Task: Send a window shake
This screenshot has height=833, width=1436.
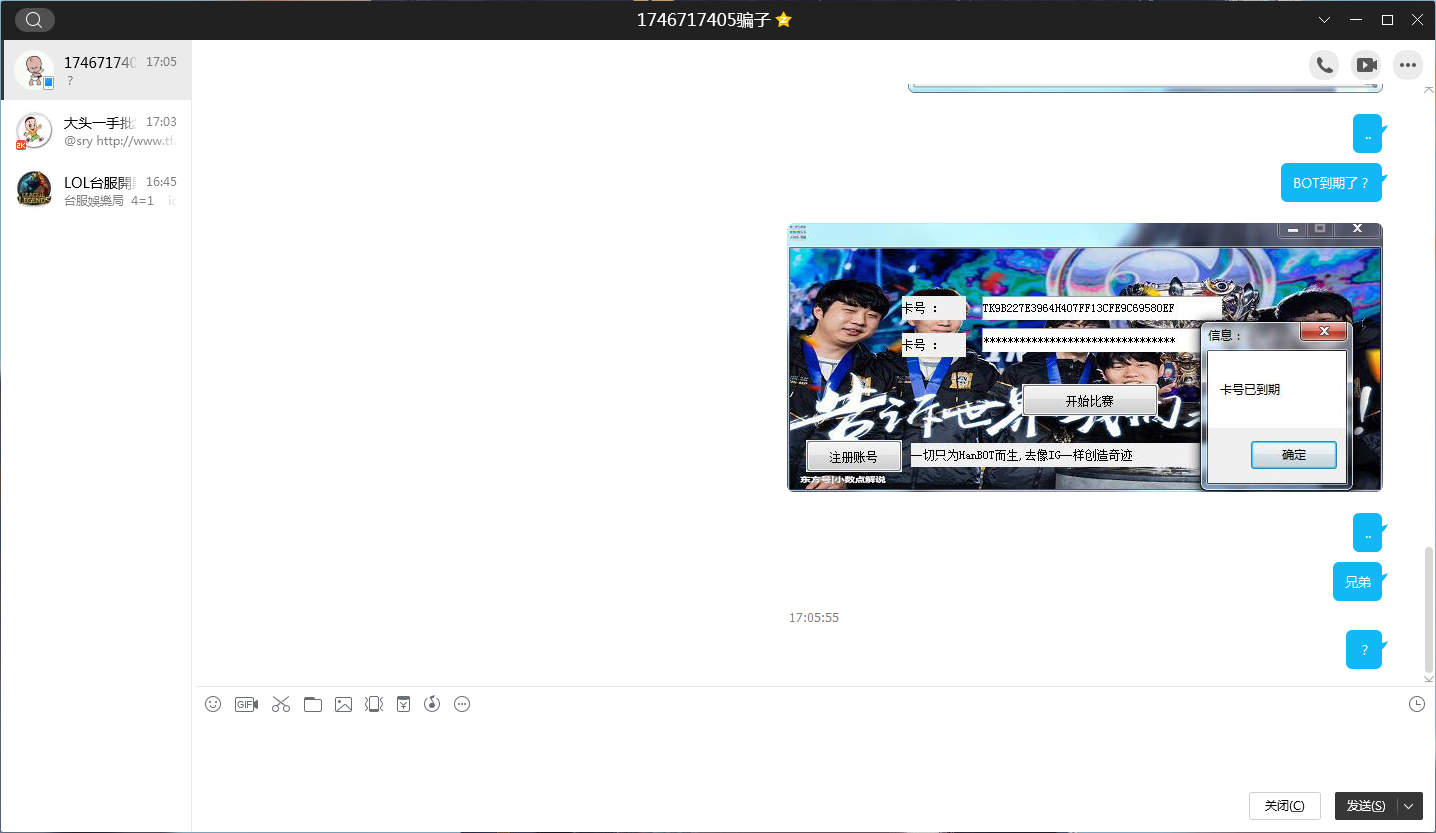Action: tap(374, 704)
